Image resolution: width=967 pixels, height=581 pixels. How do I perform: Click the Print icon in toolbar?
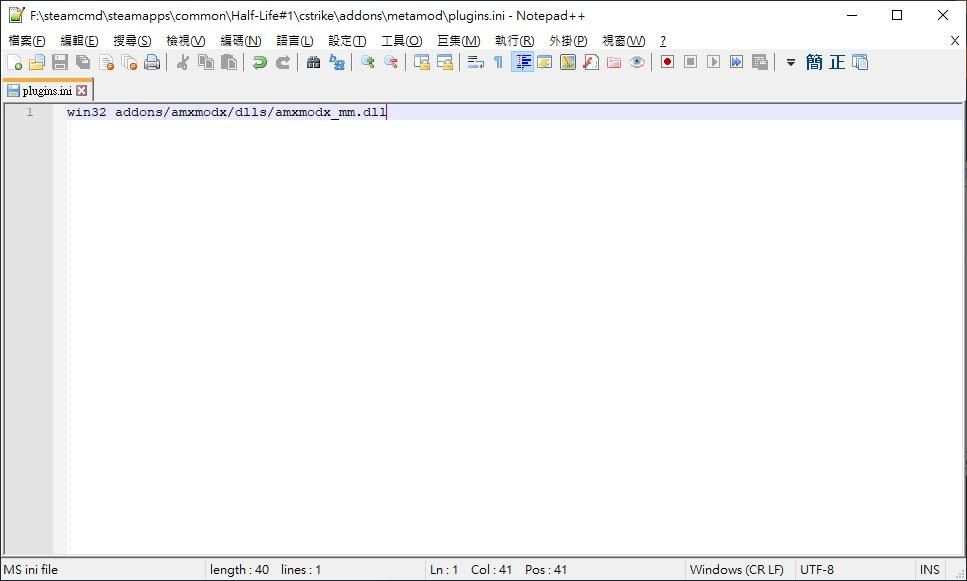[152, 62]
